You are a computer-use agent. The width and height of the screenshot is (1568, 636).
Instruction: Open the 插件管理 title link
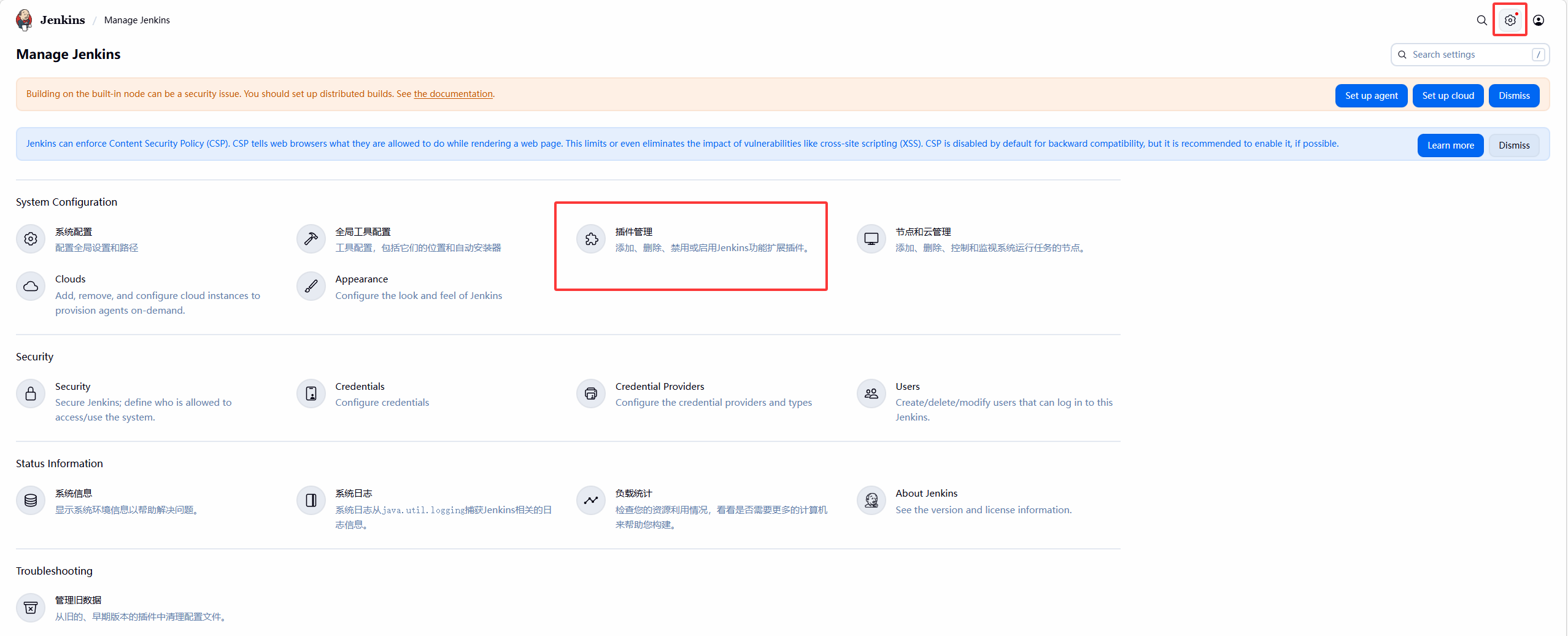click(x=634, y=232)
